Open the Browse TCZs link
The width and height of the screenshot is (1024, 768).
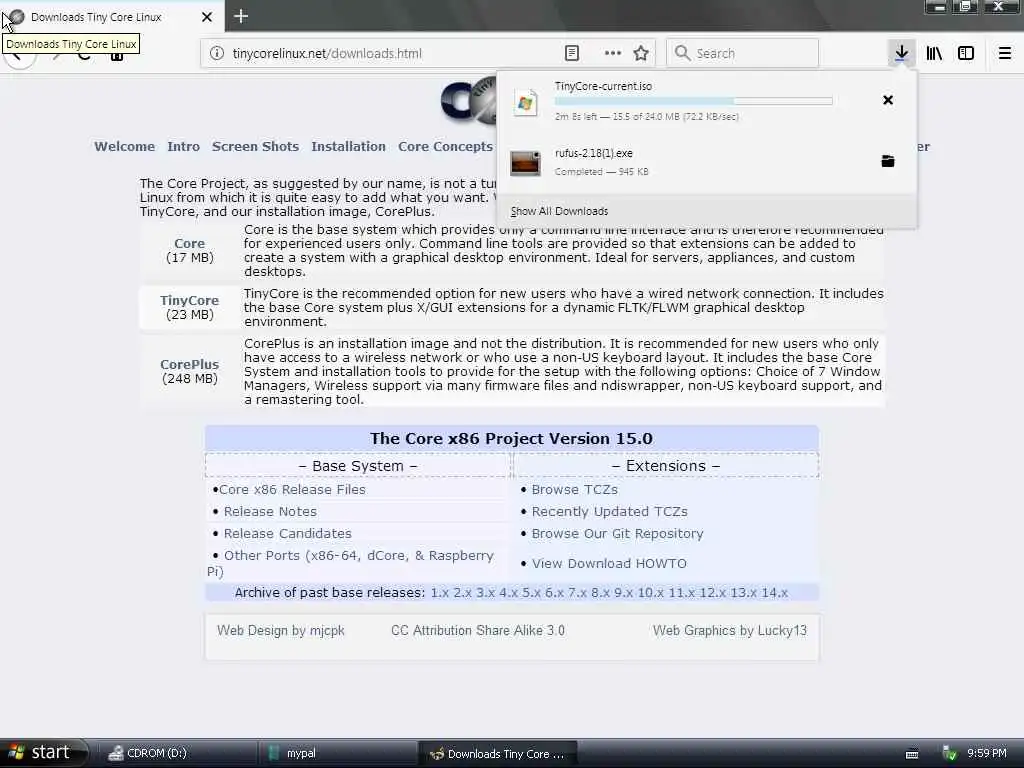point(575,489)
